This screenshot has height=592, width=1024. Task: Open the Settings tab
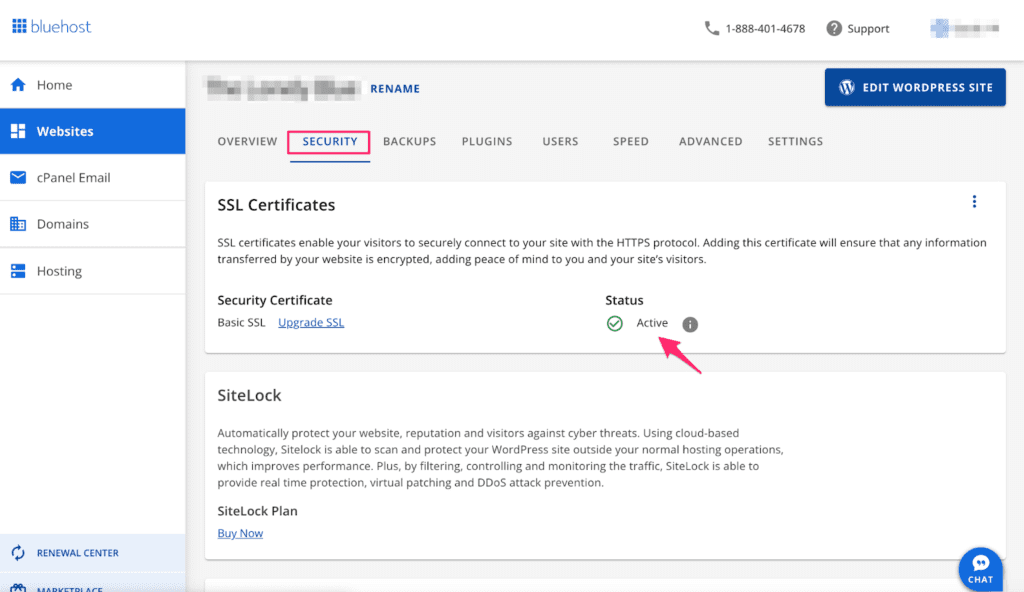point(795,141)
